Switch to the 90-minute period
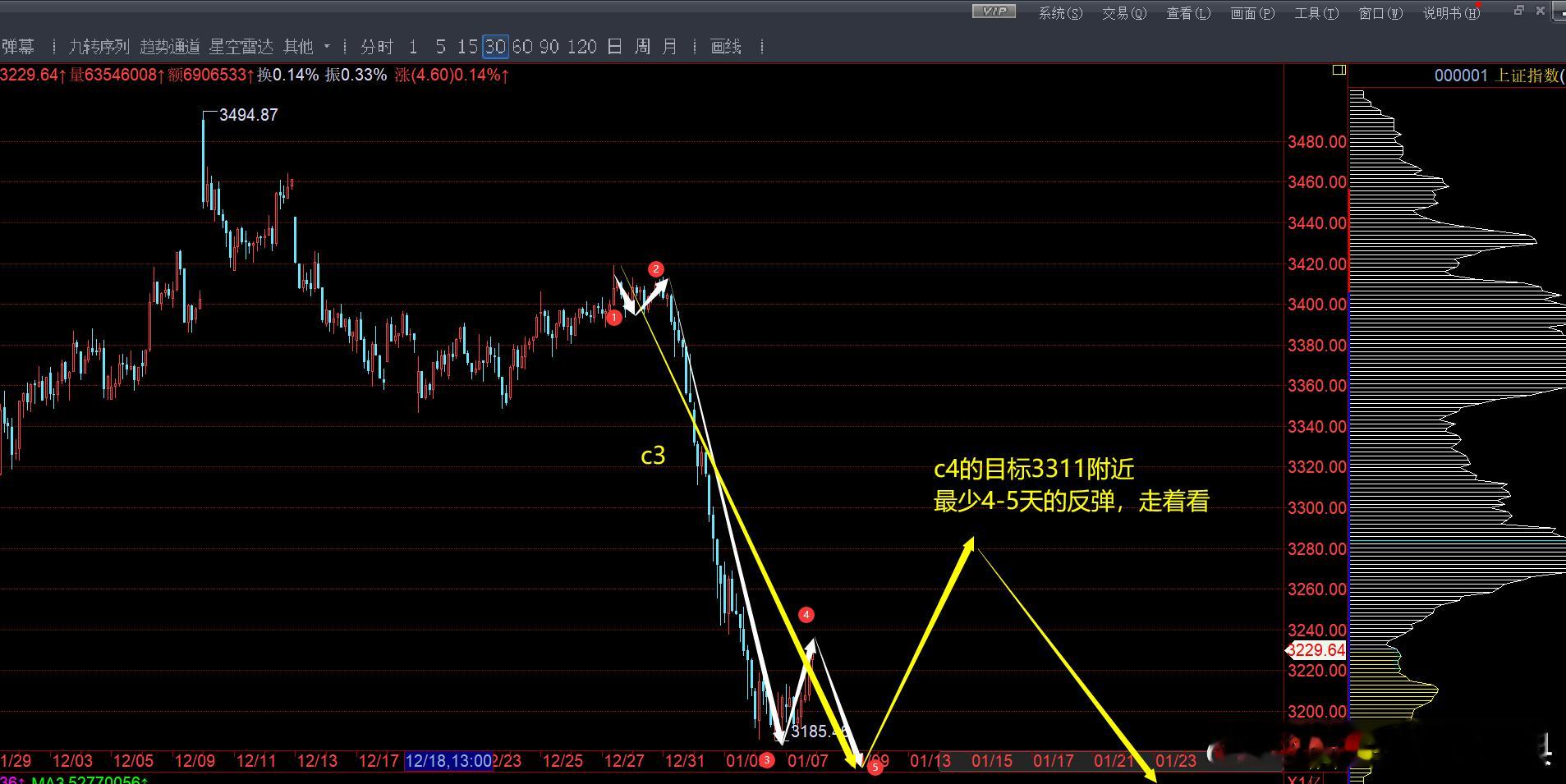 click(549, 47)
